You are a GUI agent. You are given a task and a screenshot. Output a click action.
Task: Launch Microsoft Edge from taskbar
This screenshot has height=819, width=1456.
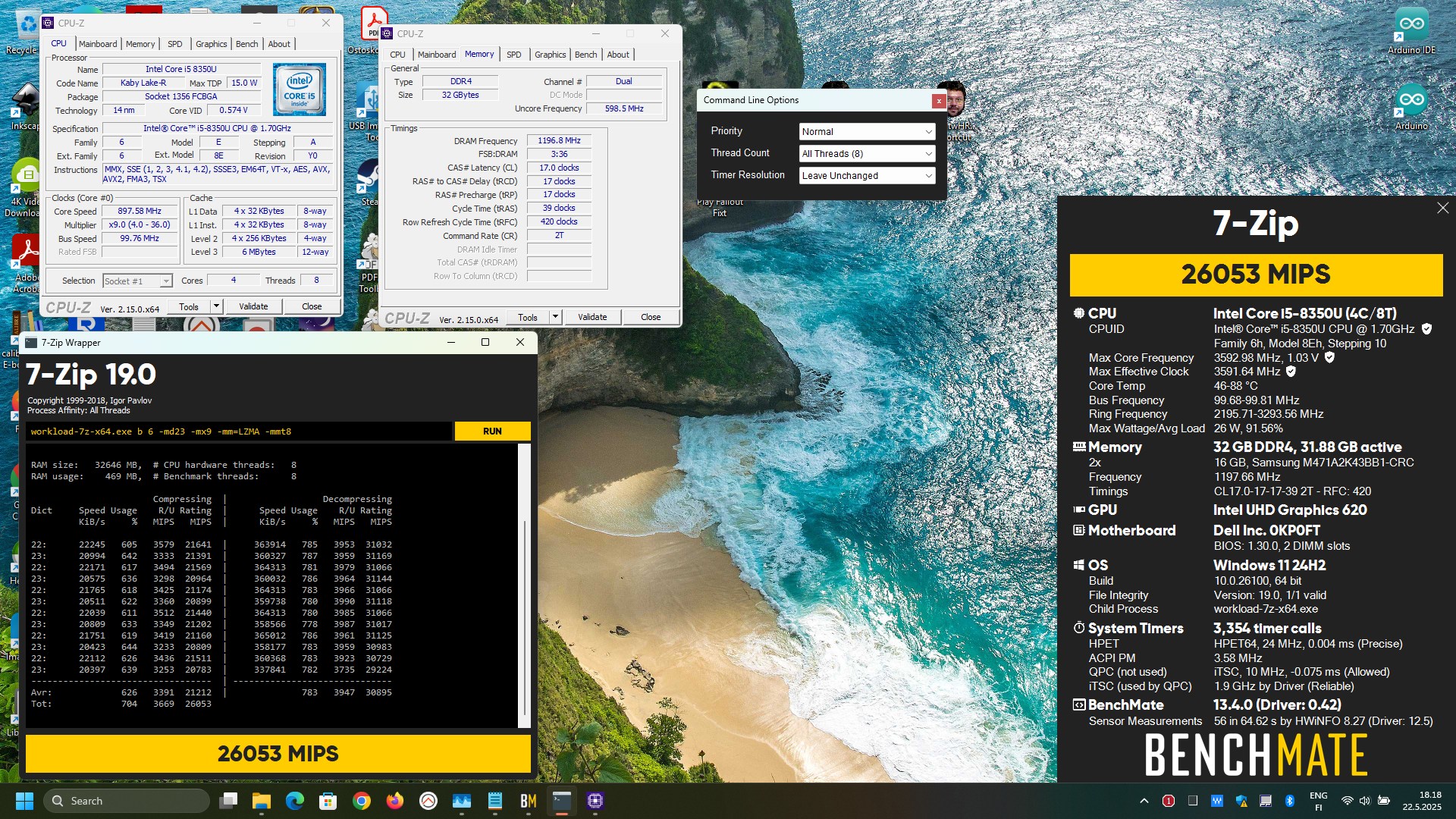tap(295, 801)
